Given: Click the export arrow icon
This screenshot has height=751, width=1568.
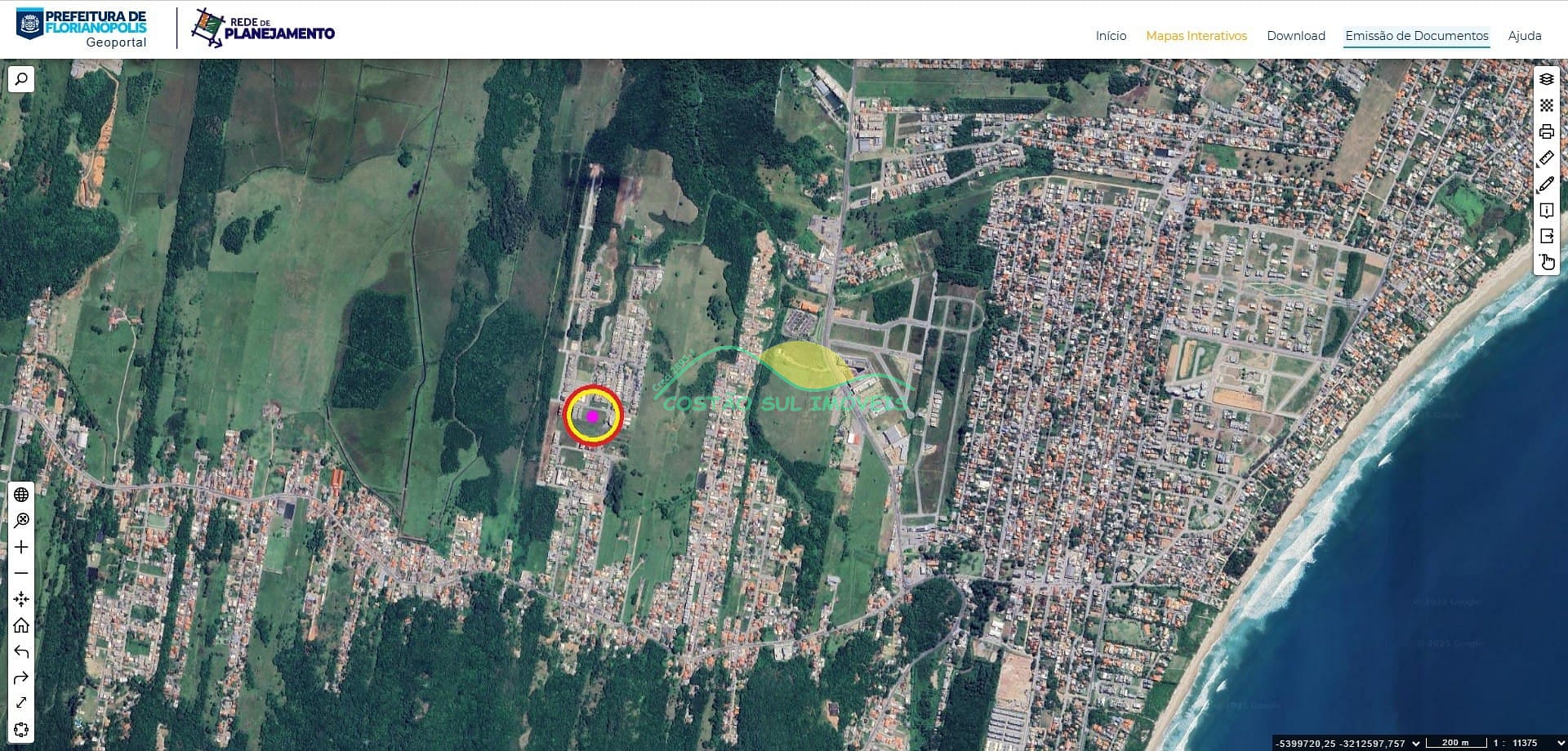Looking at the screenshot, I should pyautogui.click(x=1546, y=236).
